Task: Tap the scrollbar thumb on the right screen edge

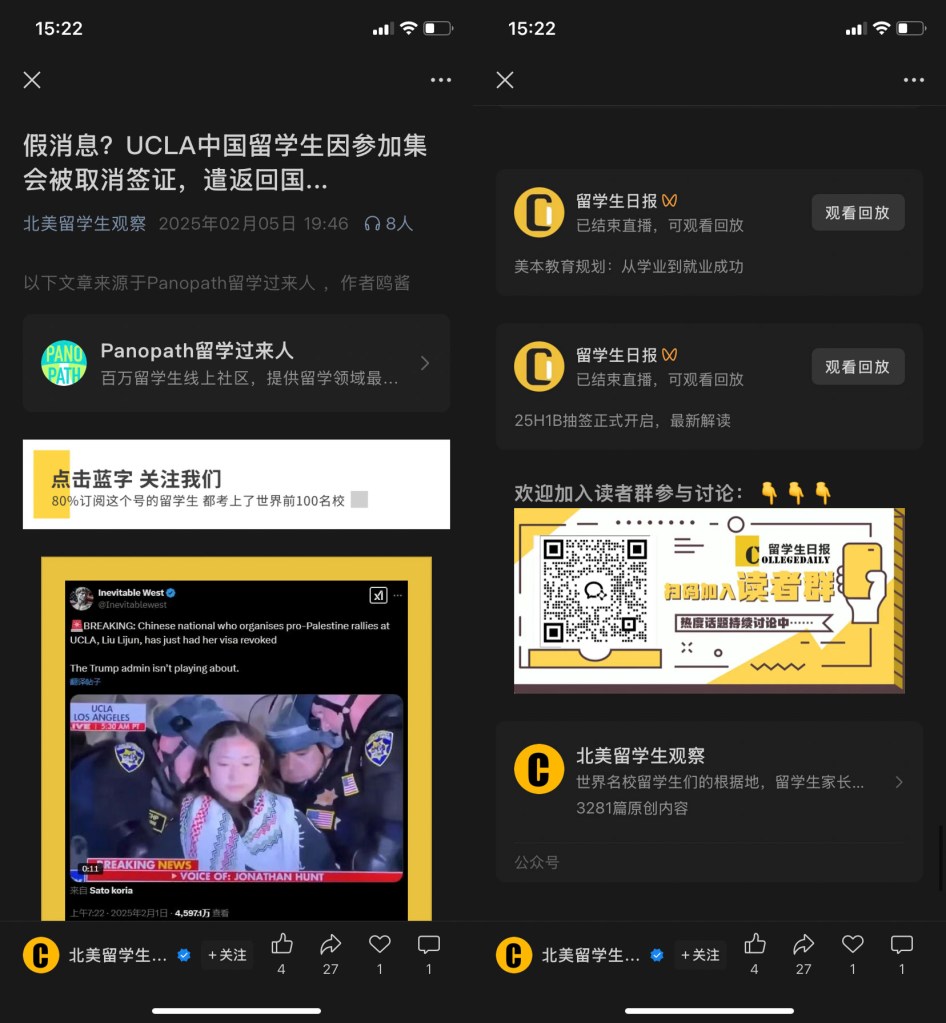Action: coord(940,858)
